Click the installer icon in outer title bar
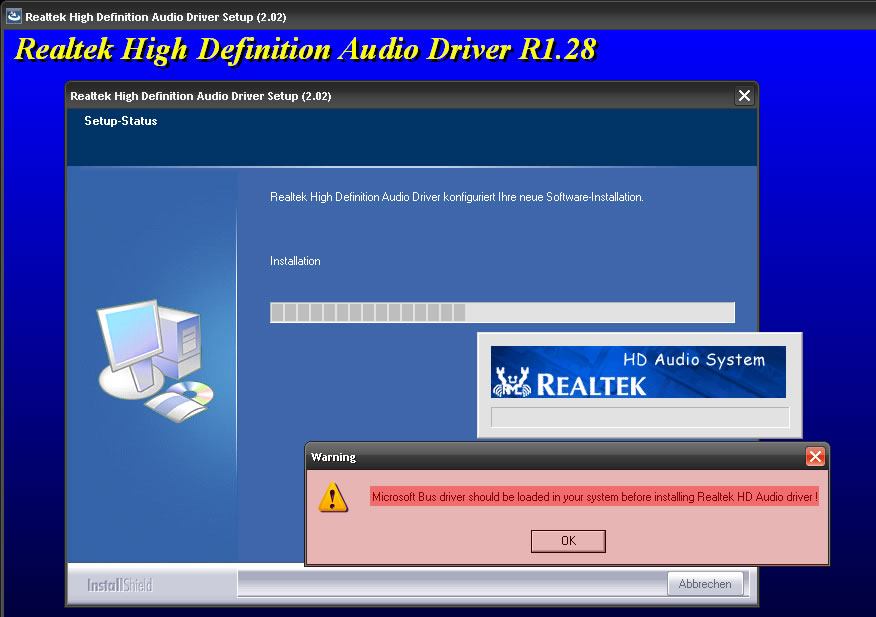This screenshot has width=876, height=617. tap(13, 16)
